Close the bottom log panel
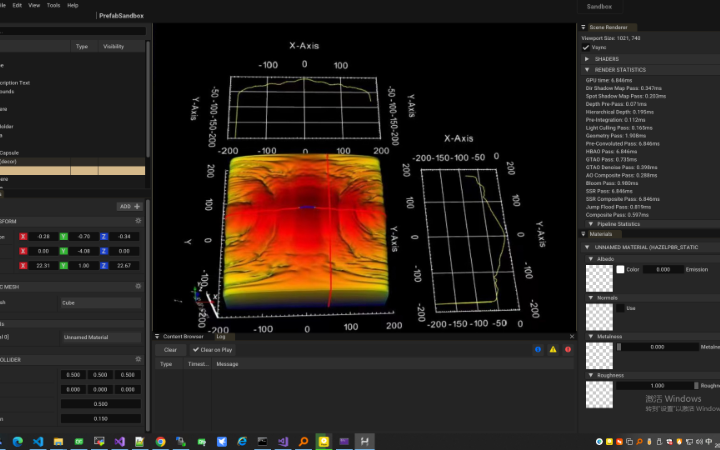The height and width of the screenshot is (450, 720). click(x=572, y=336)
